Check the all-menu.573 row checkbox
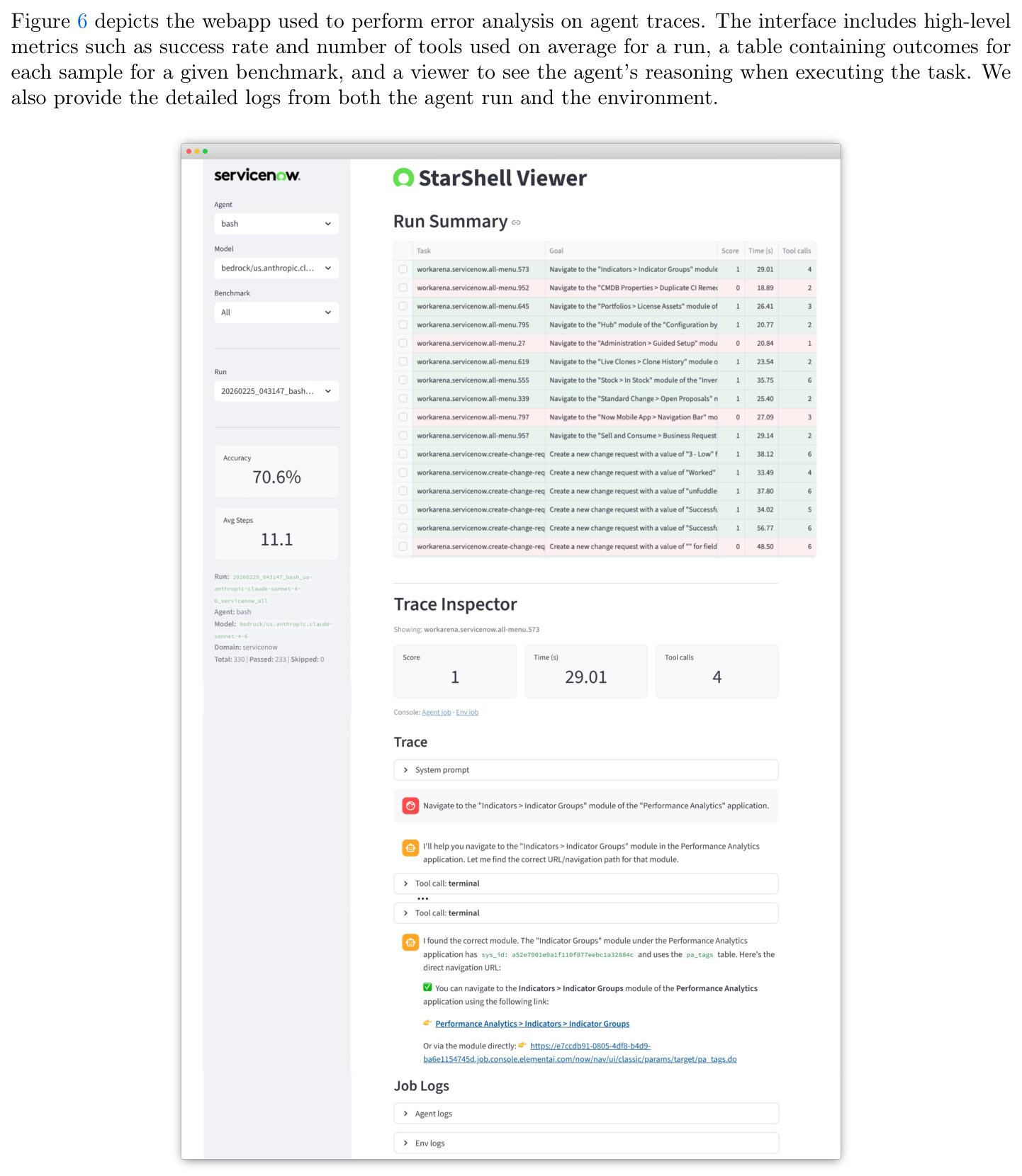This screenshot has width=1022, height=1176. click(403, 269)
